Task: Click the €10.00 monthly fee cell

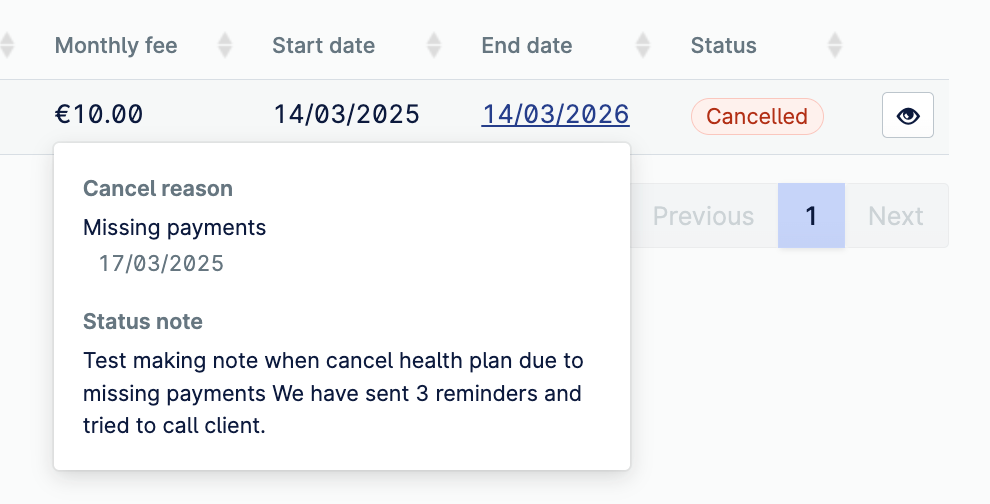Action: tap(99, 115)
